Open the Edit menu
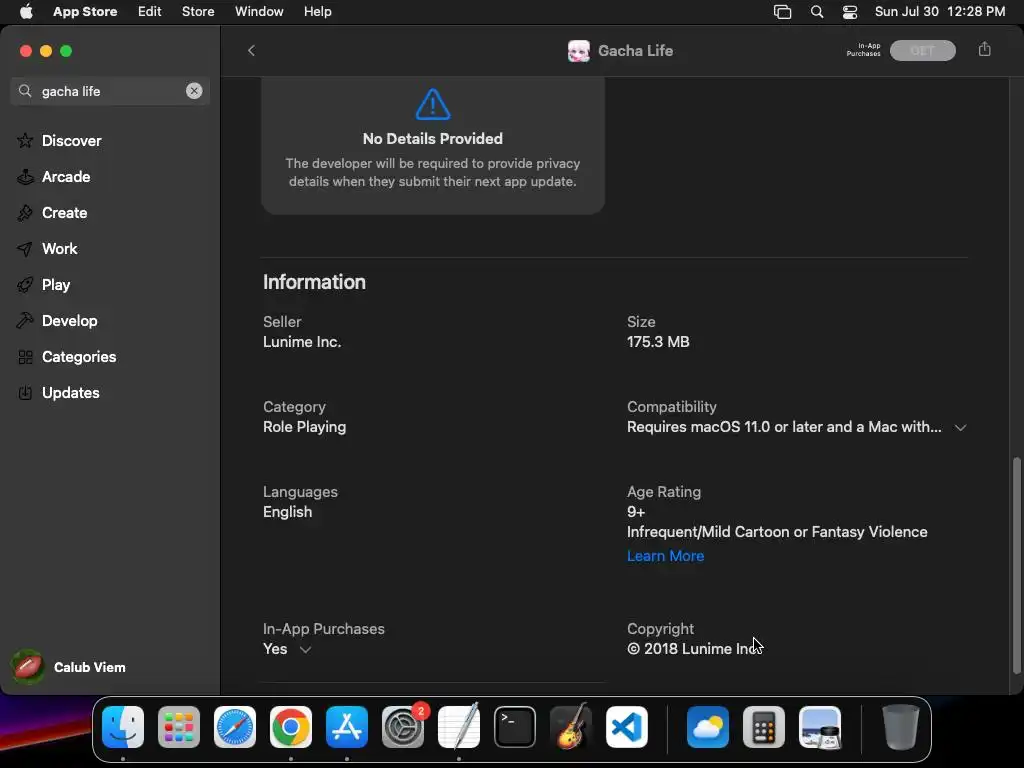The height and width of the screenshot is (768, 1024). coord(150,12)
